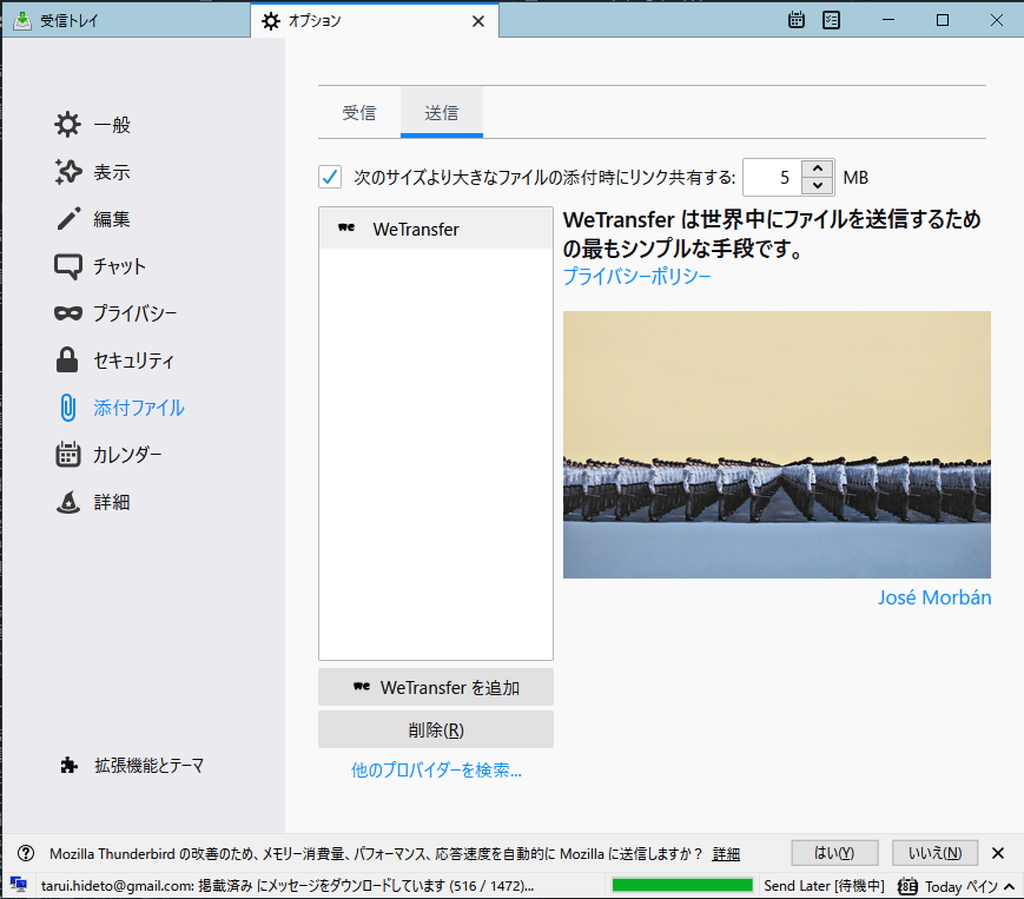The width and height of the screenshot is (1024, 899).
Task: Select WeTransfer in the provider list
Action: [416, 229]
